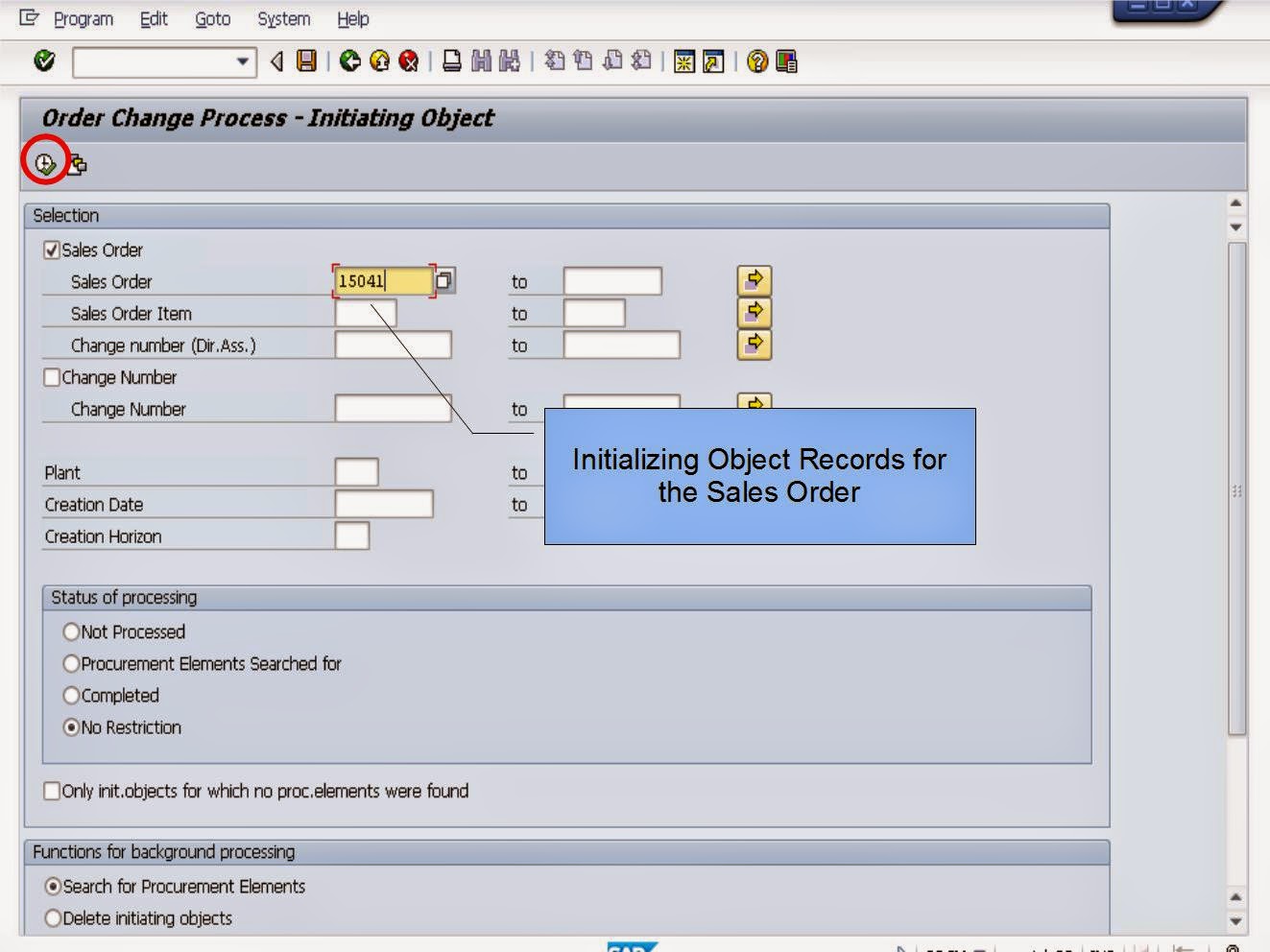This screenshot has height=952, width=1270.
Task: Execute the order change process report
Action: 42,163
